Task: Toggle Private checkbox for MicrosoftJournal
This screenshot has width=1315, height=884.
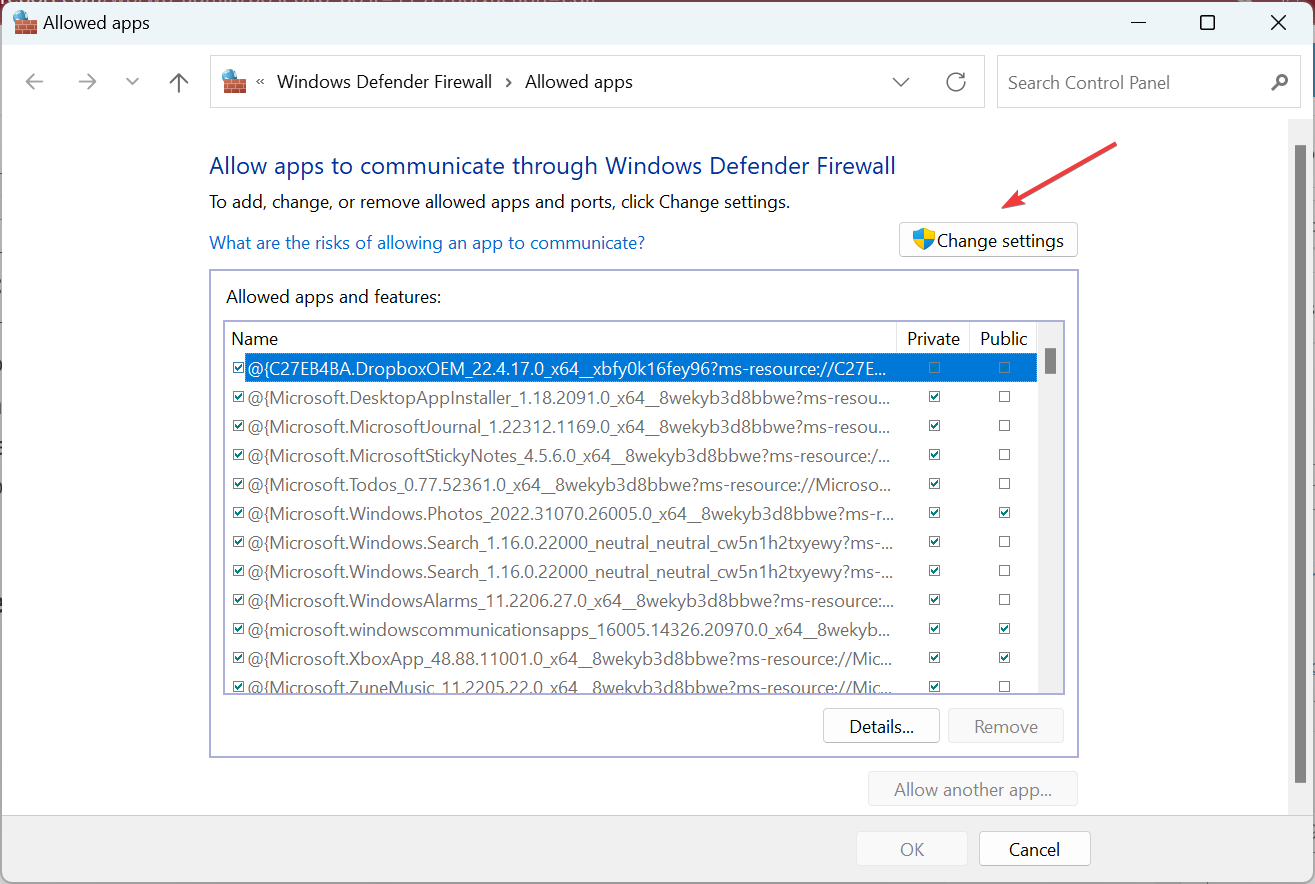Action: pos(934,426)
